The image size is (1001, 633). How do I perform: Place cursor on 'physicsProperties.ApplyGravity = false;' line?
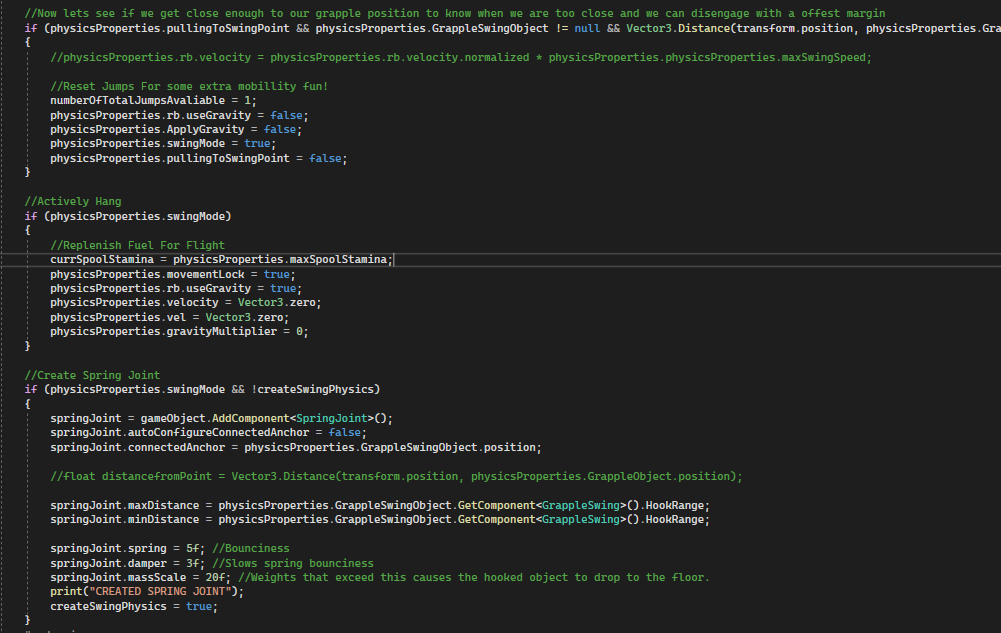(x=176, y=130)
